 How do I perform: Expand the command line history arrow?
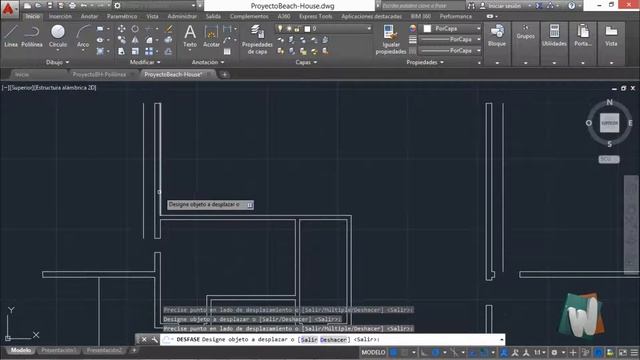coord(501,339)
